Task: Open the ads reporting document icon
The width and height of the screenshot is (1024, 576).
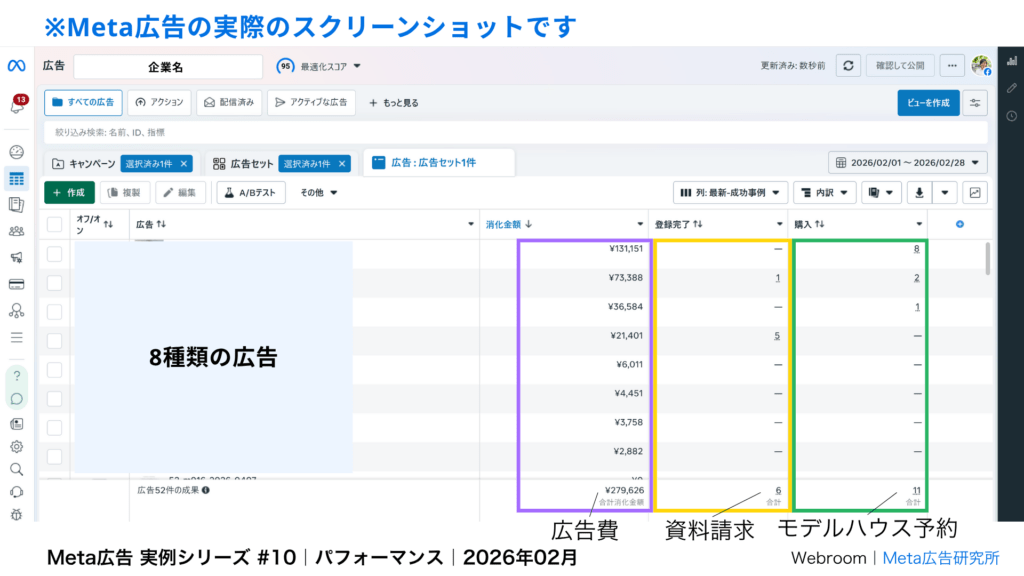Action: pos(16,205)
